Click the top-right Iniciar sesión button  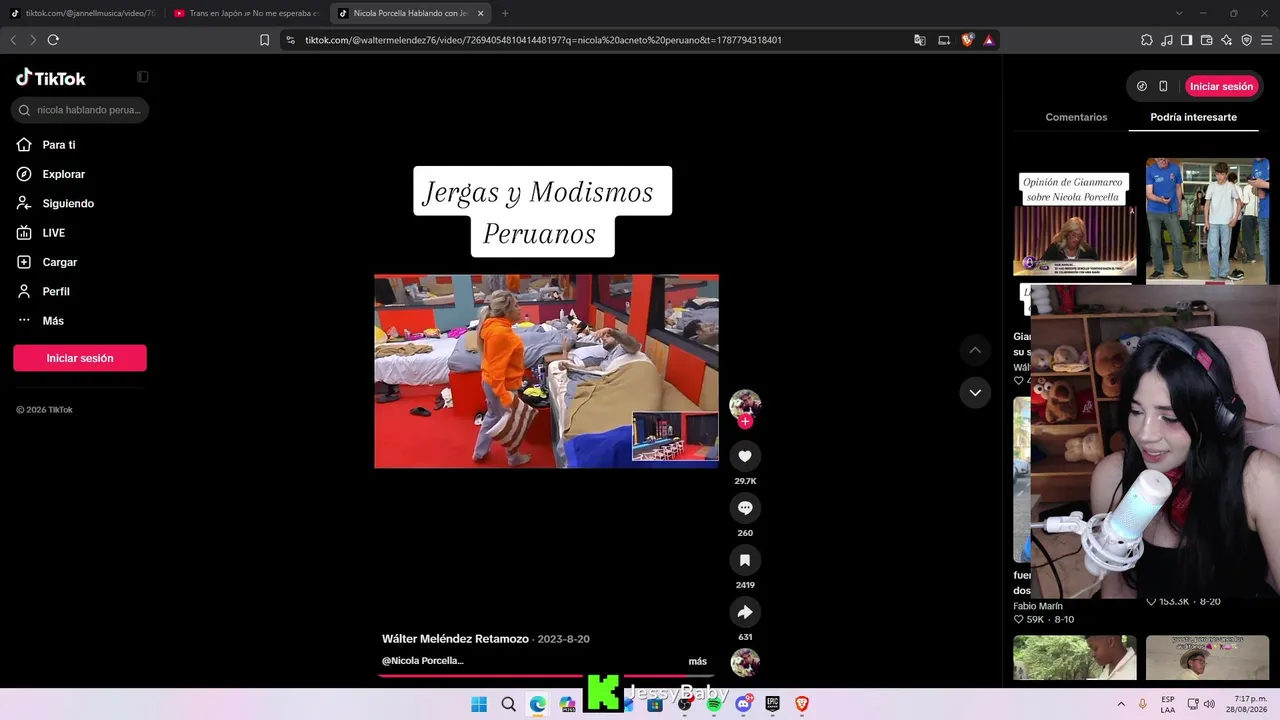(1221, 86)
